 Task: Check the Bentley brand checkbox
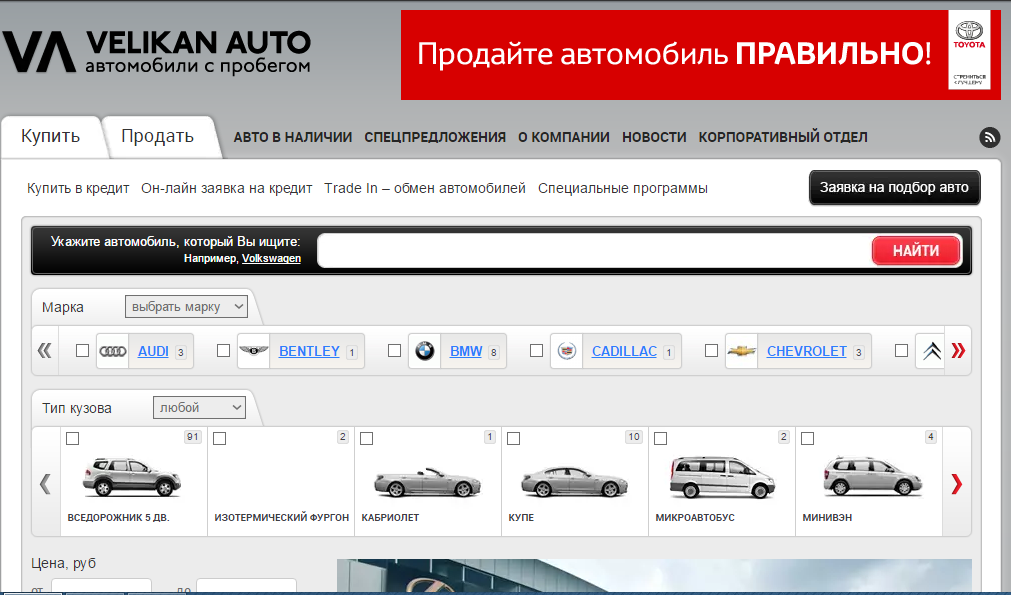224,351
